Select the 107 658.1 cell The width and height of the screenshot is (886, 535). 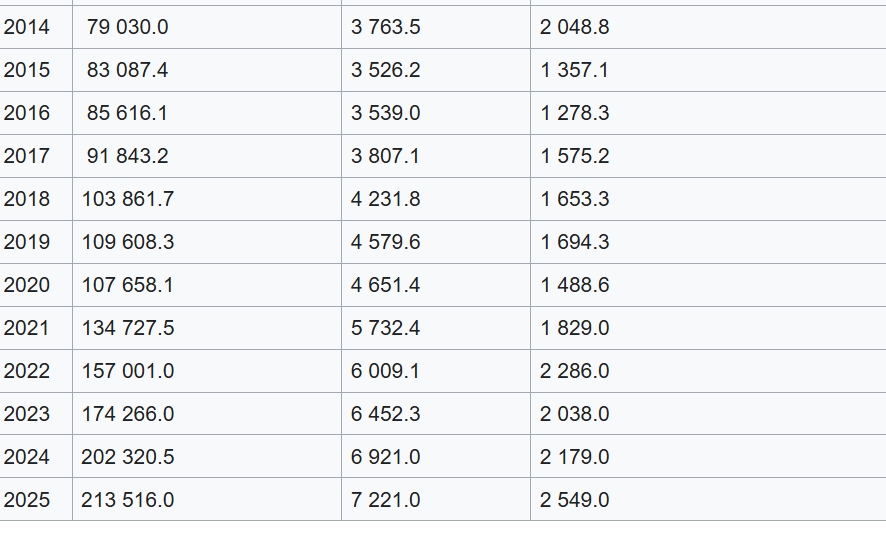pos(128,285)
